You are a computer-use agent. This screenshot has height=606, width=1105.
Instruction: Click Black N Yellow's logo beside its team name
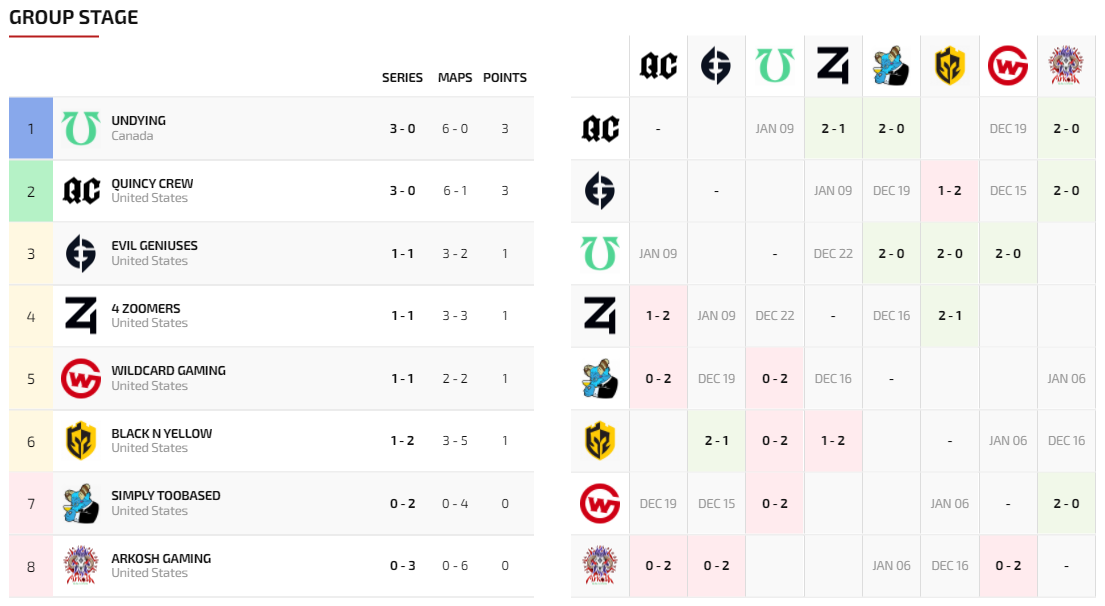click(81, 440)
